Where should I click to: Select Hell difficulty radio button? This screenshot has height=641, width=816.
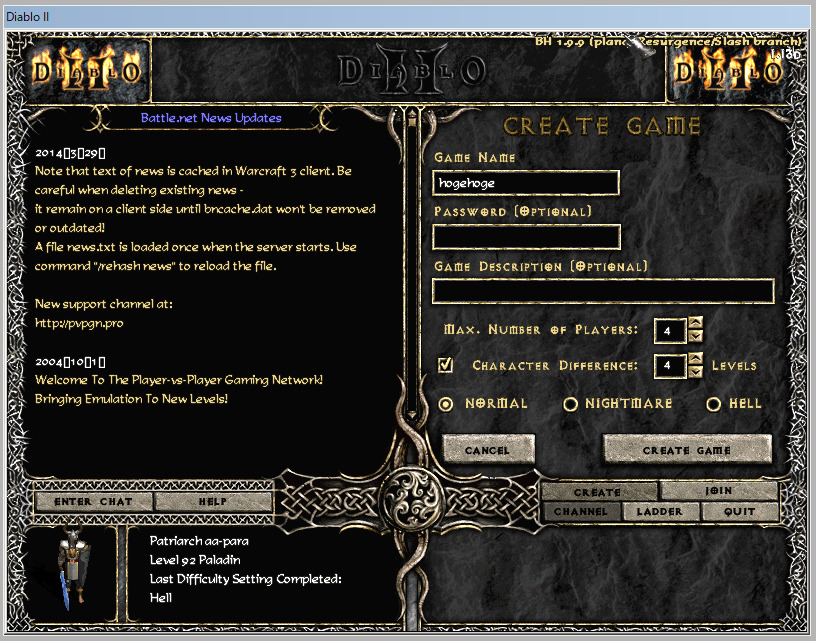(x=714, y=404)
